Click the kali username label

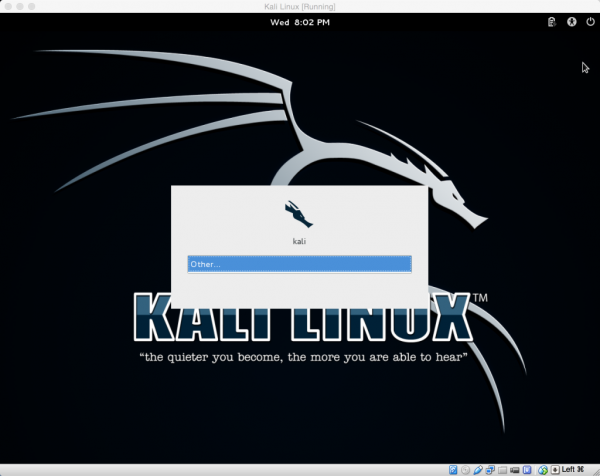(x=299, y=241)
